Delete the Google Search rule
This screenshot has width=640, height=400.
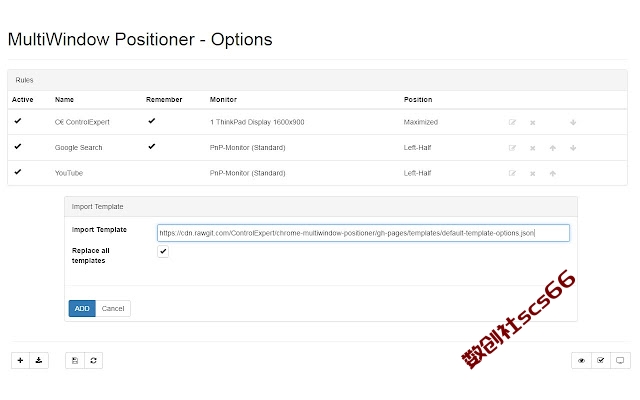(532, 148)
